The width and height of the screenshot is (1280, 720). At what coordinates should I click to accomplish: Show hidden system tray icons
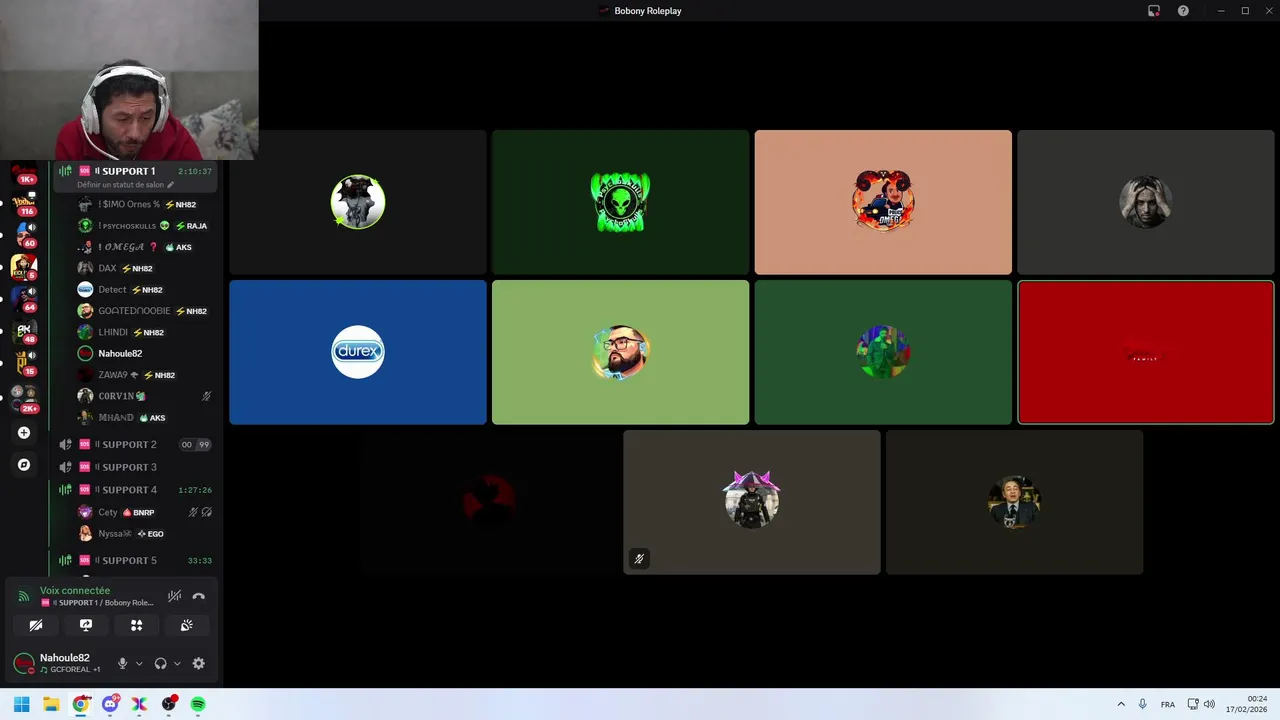coord(1121,704)
